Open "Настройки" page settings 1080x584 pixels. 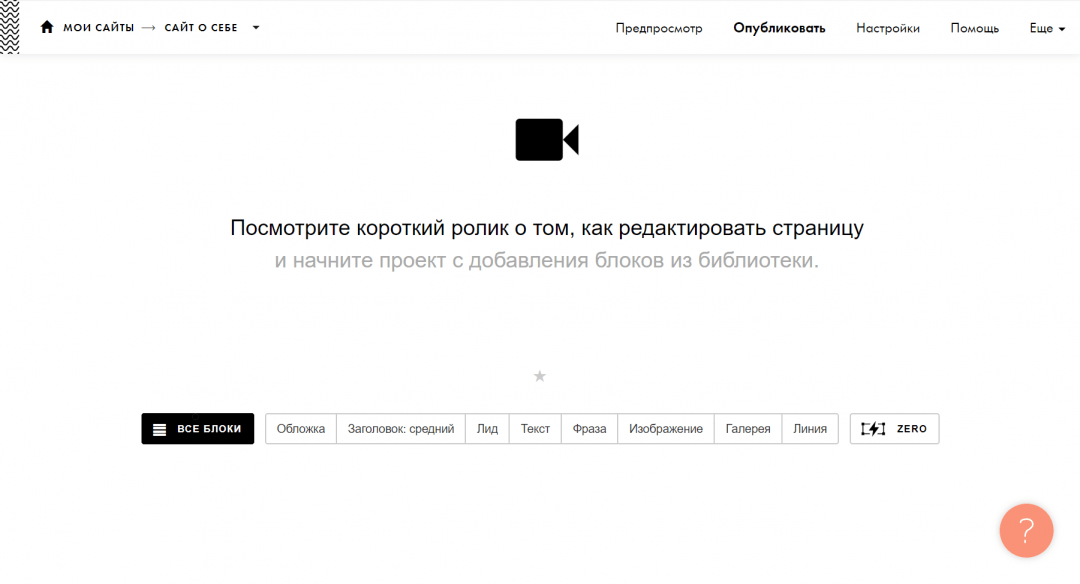(887, 28)
